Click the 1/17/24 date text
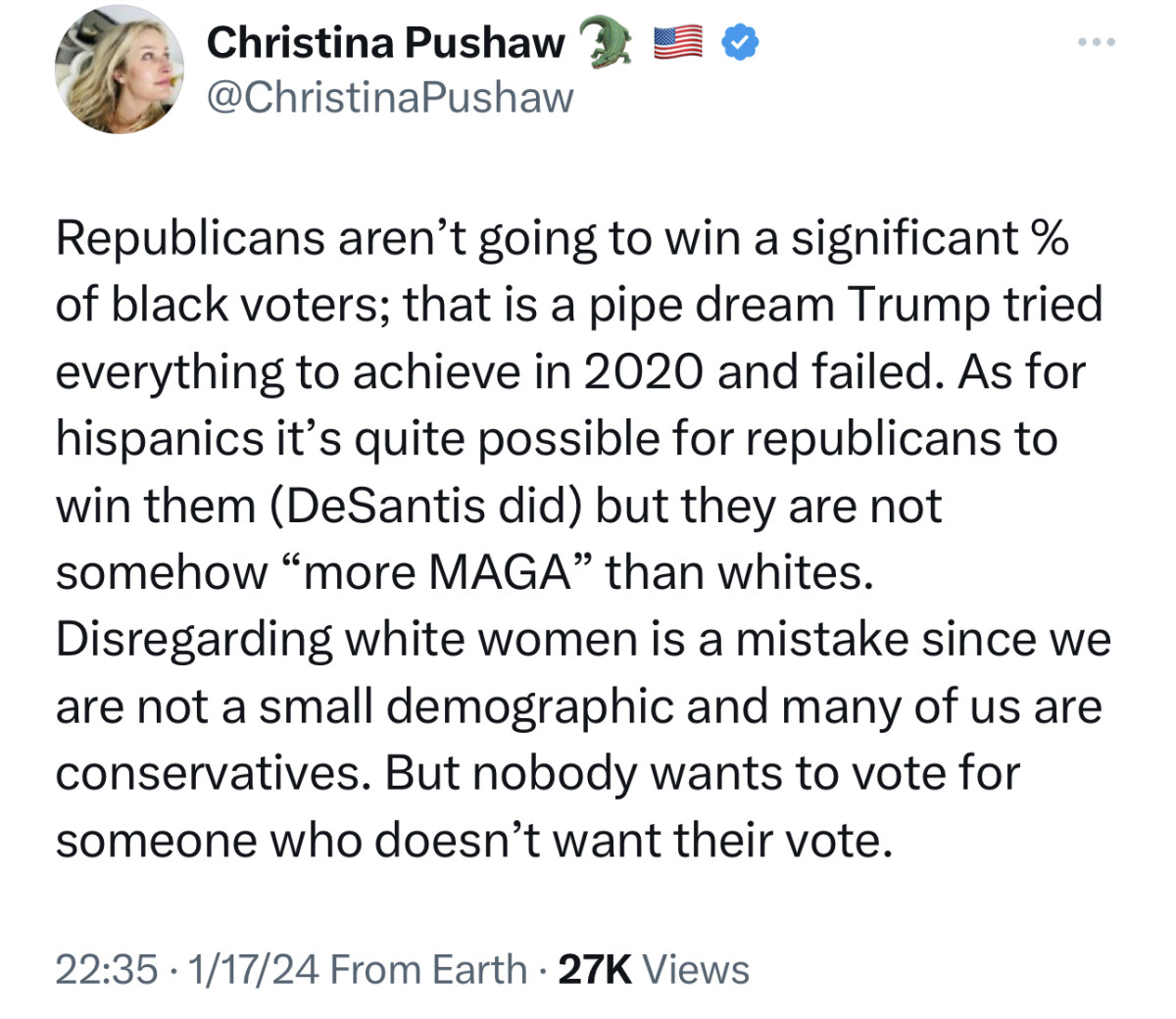 pos(244,969)
